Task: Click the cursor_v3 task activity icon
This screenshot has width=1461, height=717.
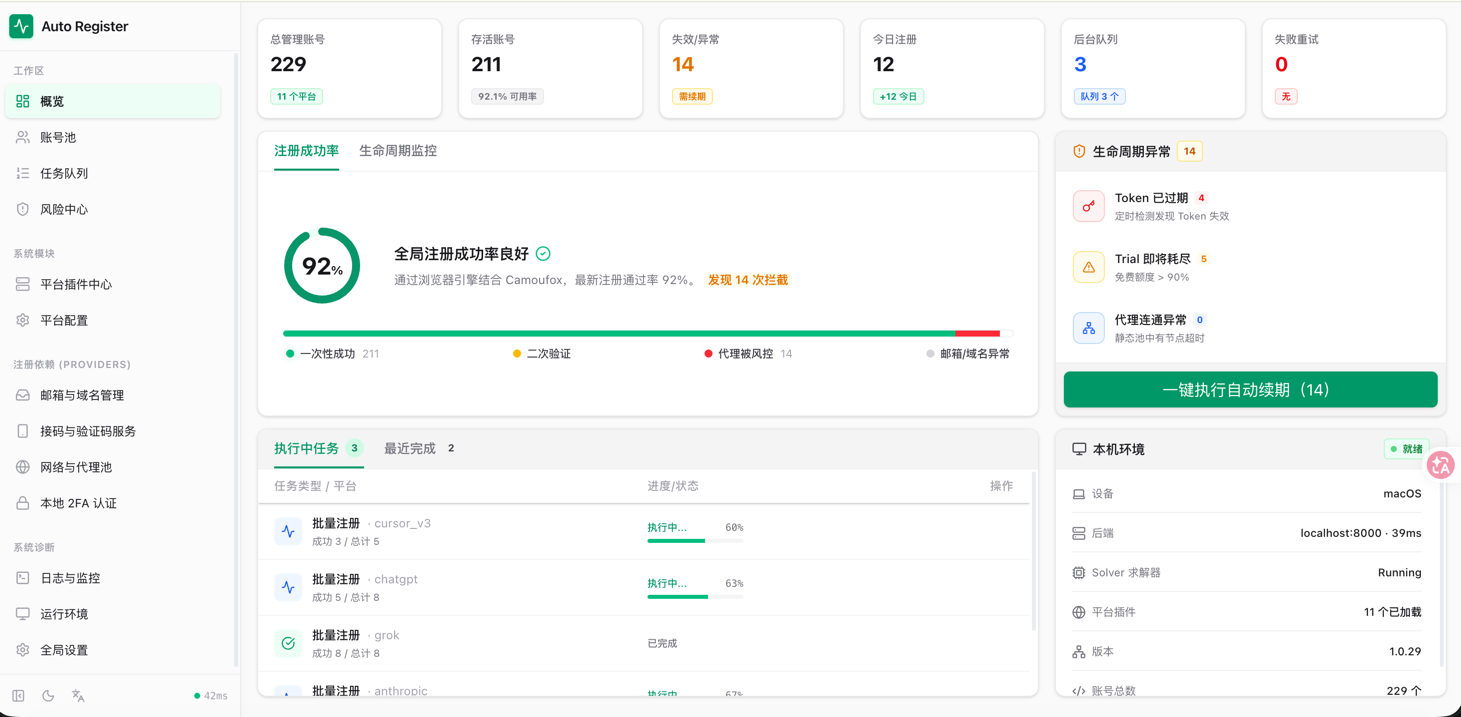Action: pyautogui.click(x=288, y=532)
